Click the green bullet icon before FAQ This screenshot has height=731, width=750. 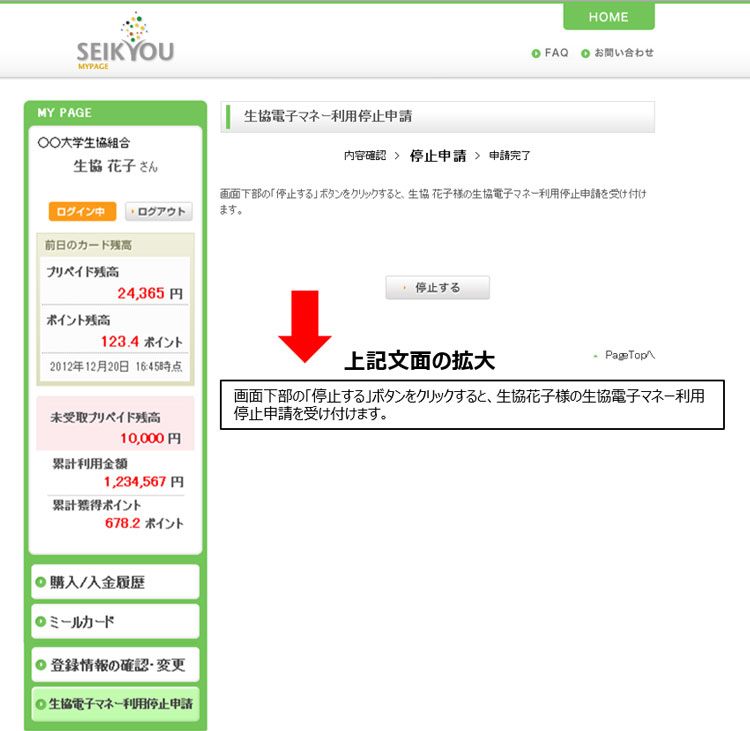point(536,53)
